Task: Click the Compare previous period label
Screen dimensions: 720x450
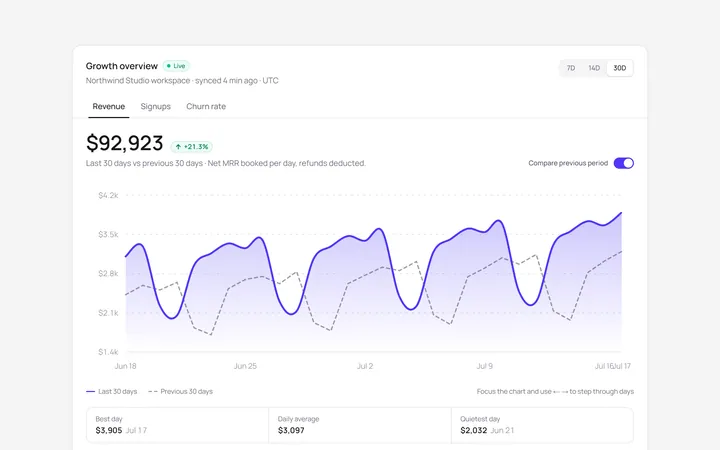Action: tap(568, 163)
